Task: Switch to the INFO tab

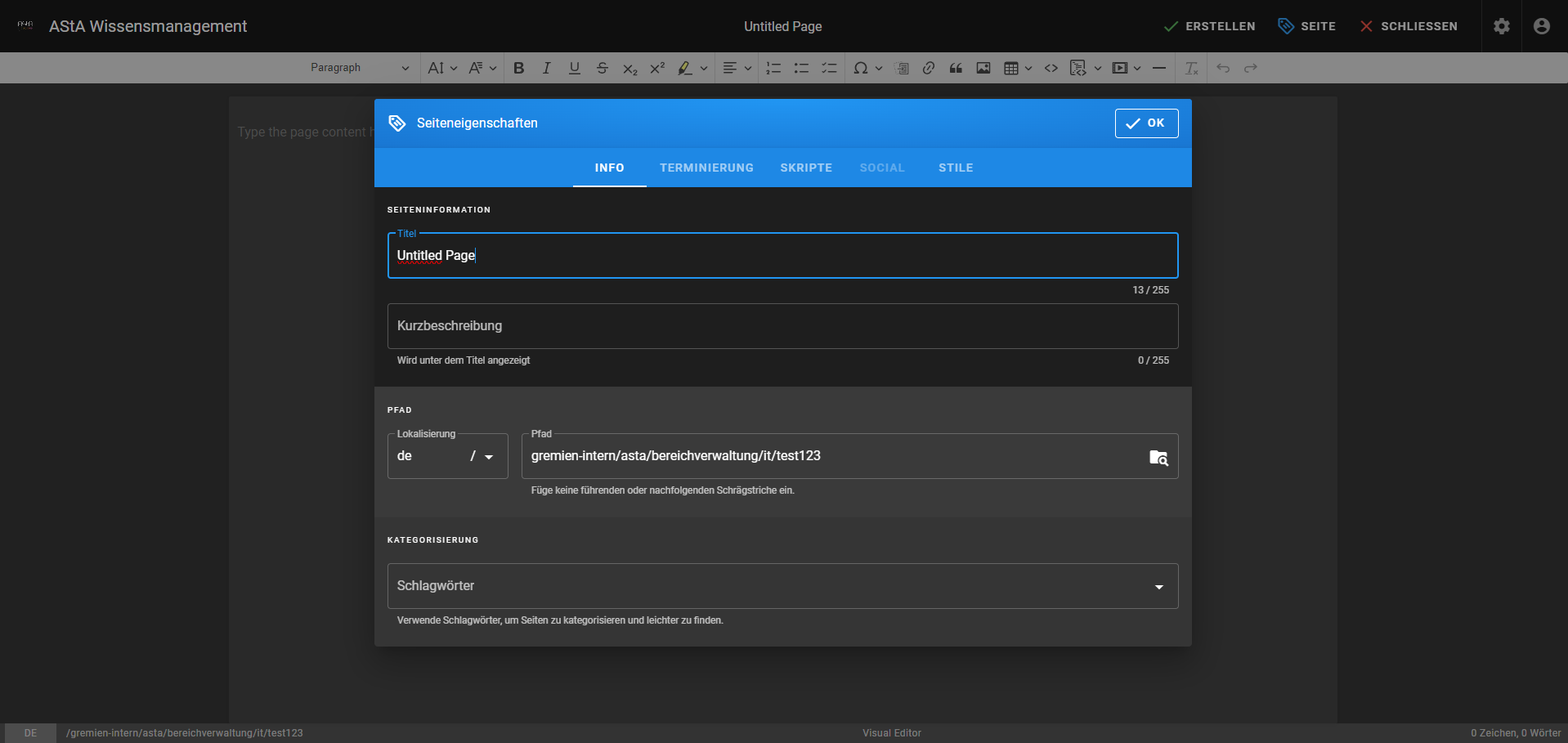Action: 610,168
